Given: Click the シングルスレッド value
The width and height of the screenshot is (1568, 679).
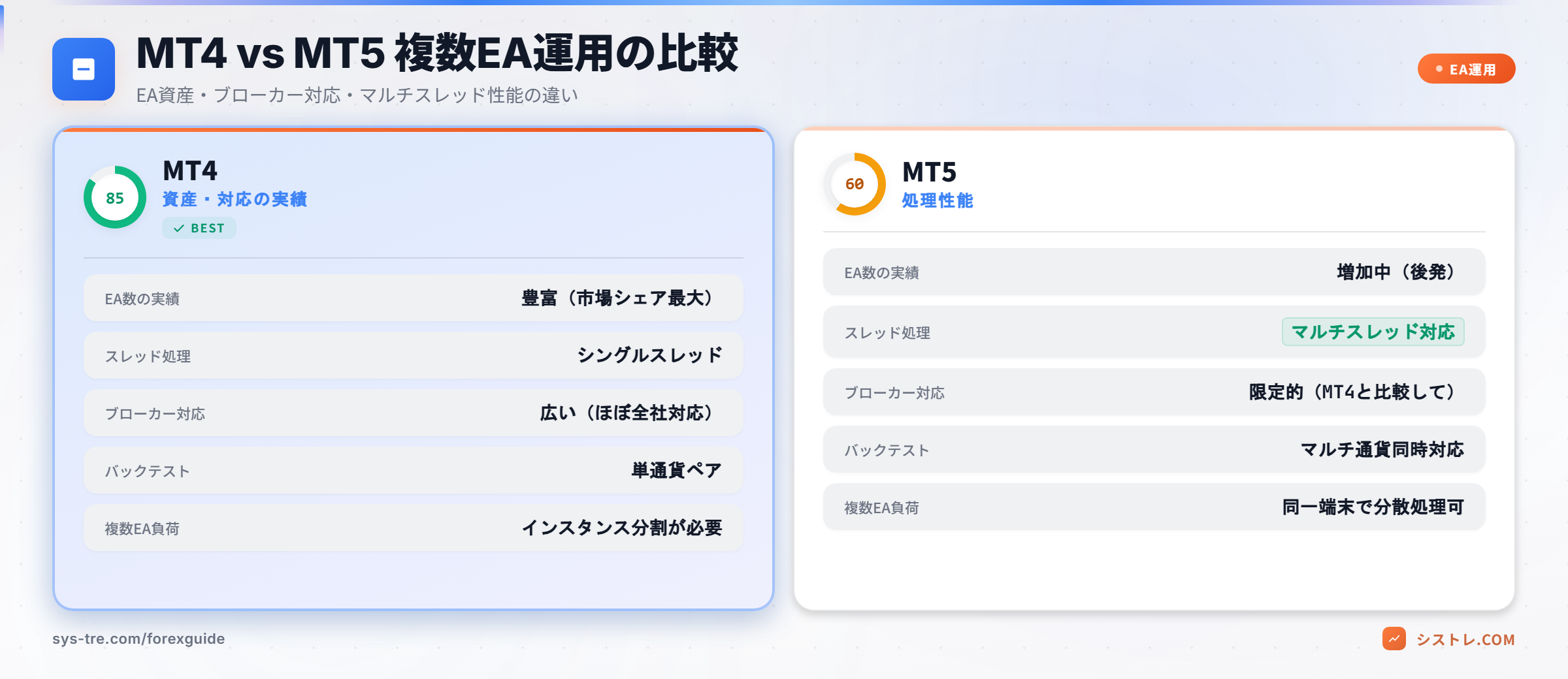Looking at the screenshot, I should (649, 355).
